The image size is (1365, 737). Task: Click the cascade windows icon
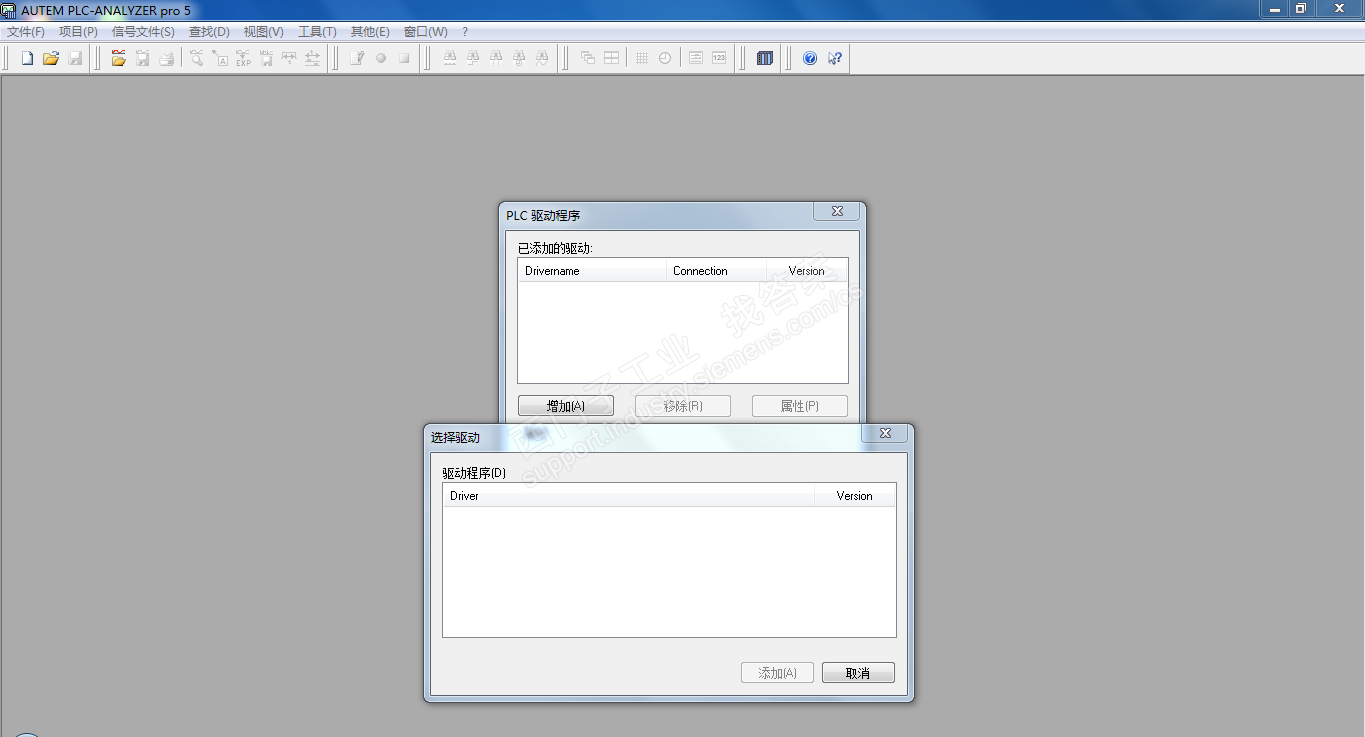pyautogui.click(x=588, y=58)
